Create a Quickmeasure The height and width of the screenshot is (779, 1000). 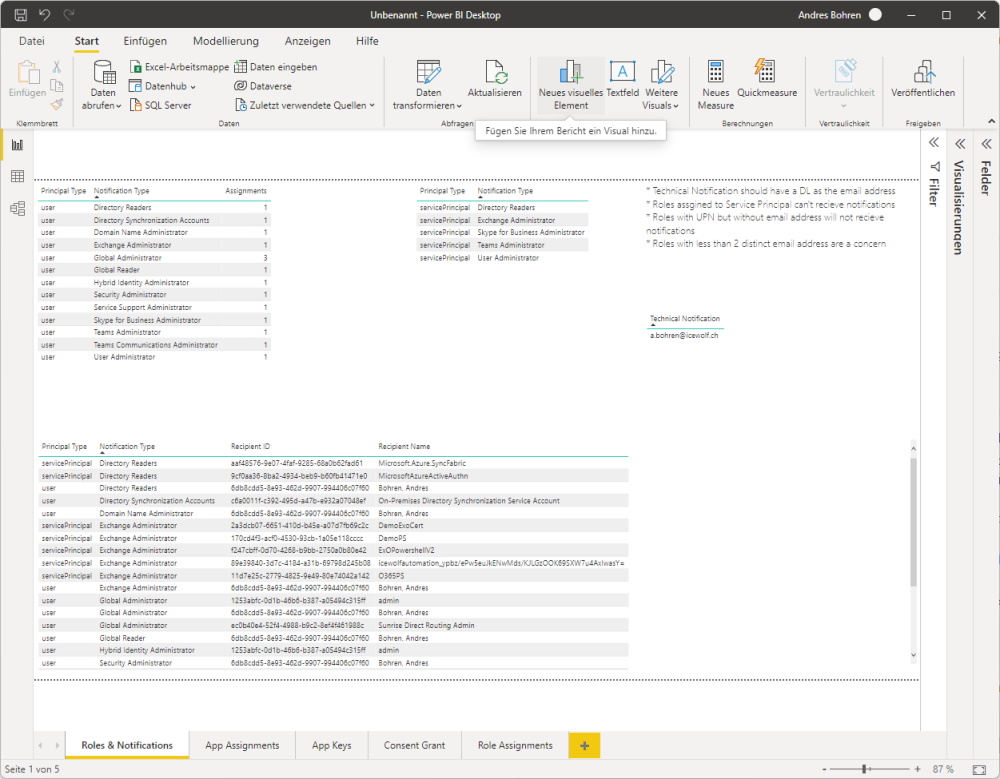click(767, 80)
